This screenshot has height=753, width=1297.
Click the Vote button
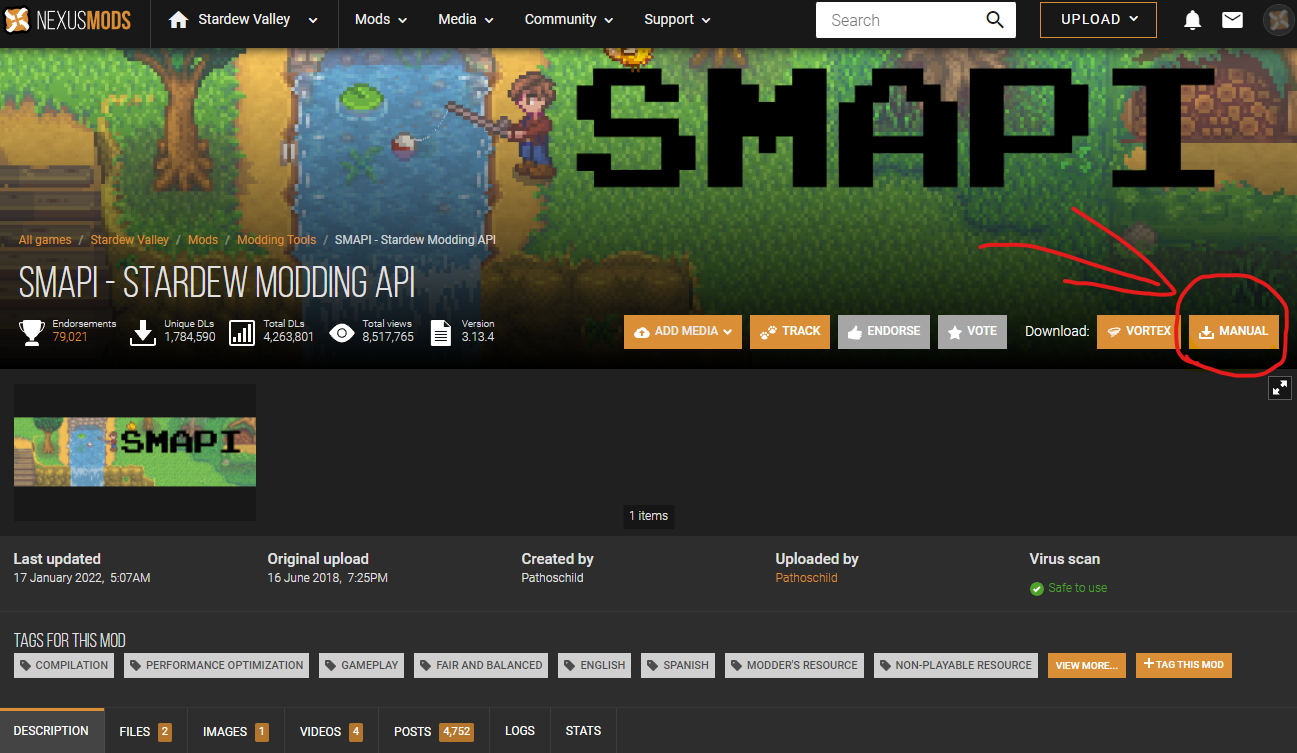972,332
